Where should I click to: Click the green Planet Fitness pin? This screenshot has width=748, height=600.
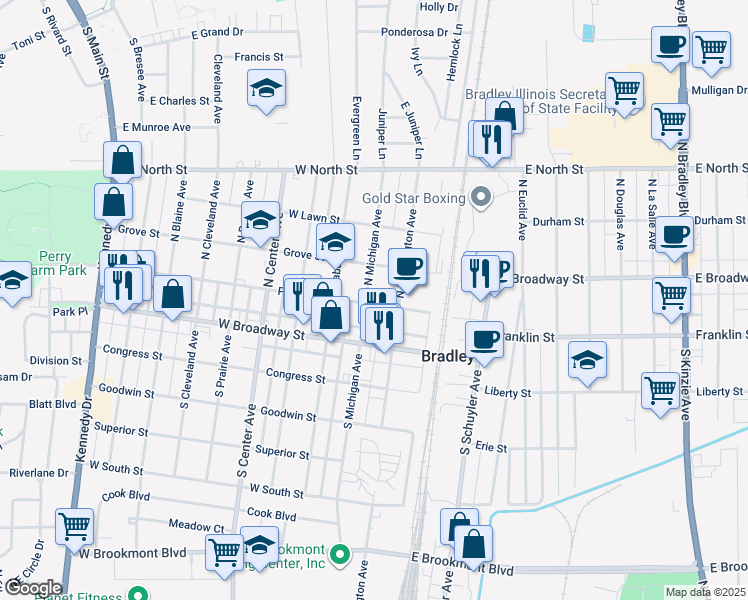[138, 594]
